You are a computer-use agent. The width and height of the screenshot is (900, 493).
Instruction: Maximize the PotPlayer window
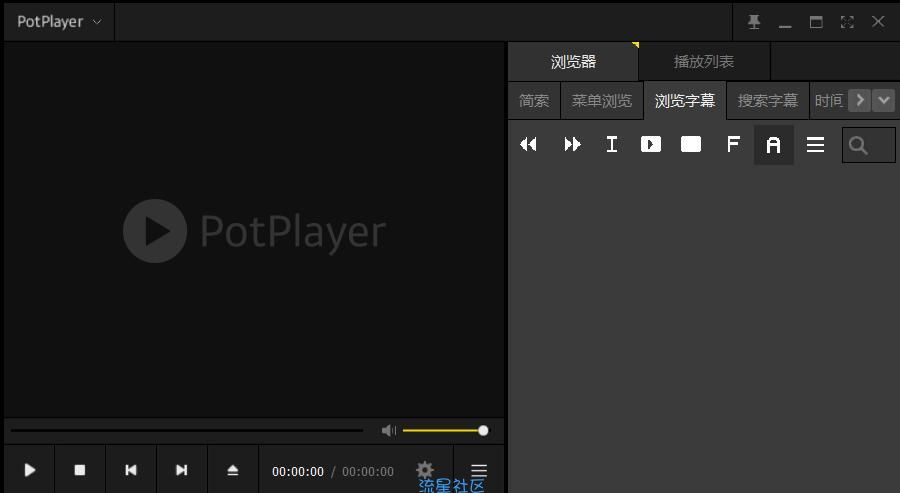[x=816, y=22]
